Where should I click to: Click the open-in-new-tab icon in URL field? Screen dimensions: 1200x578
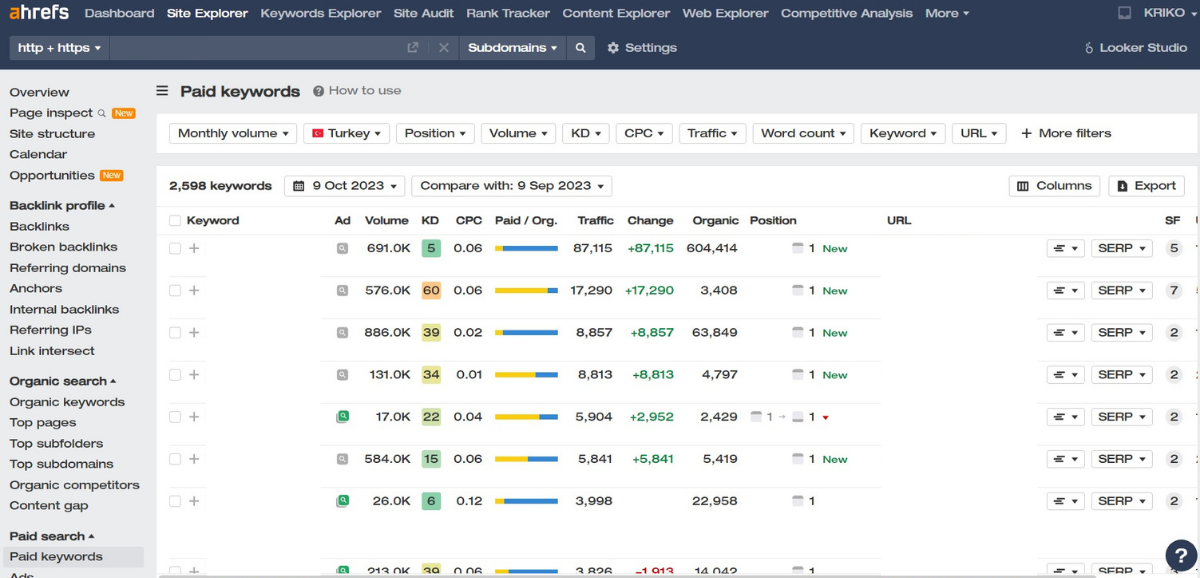coord(413,48)
